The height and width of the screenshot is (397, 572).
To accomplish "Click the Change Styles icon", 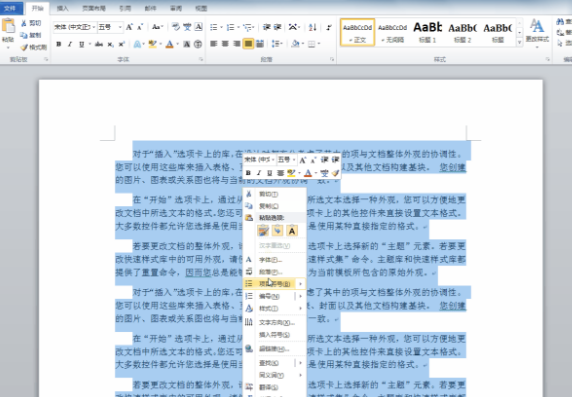I will [537, 32].
